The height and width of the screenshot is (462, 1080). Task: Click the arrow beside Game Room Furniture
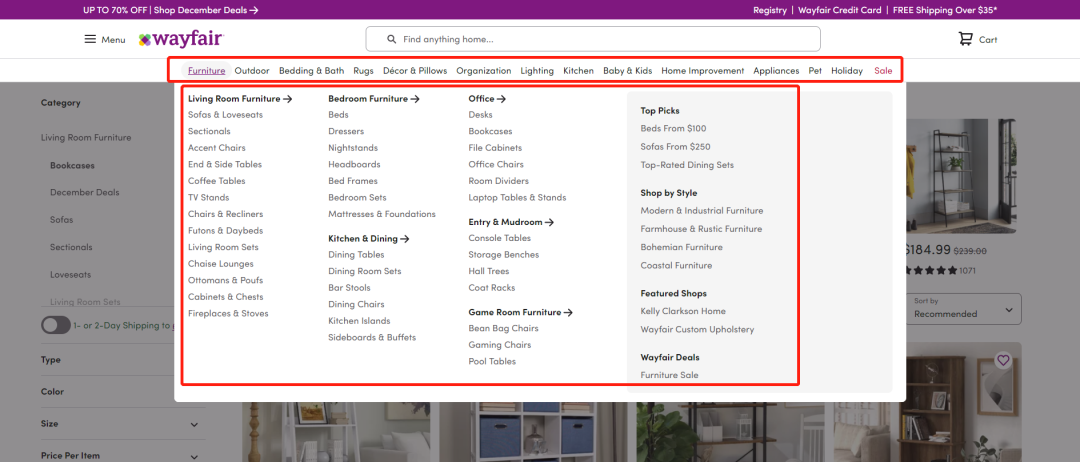tap(568, 312)
